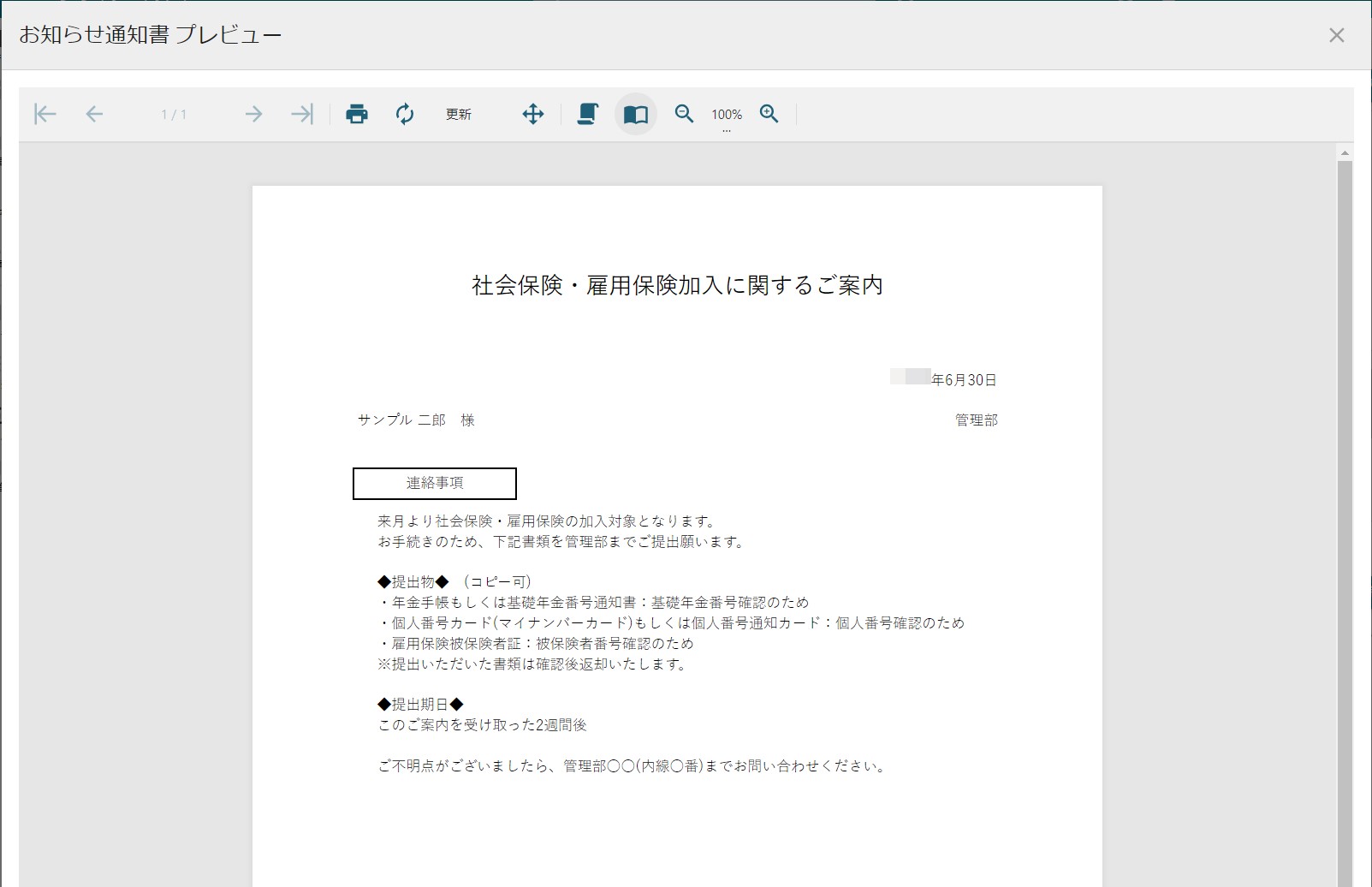
Task: Zoom in on the document preview
Action: point(769,114)
